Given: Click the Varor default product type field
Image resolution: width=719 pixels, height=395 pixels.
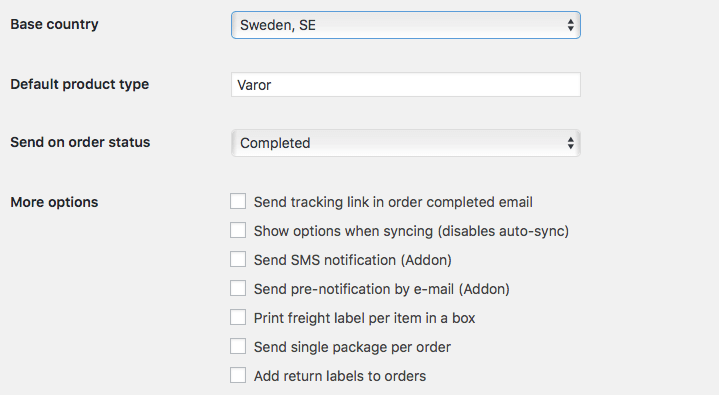Looking at the screenshot, I should pos(406,84).
